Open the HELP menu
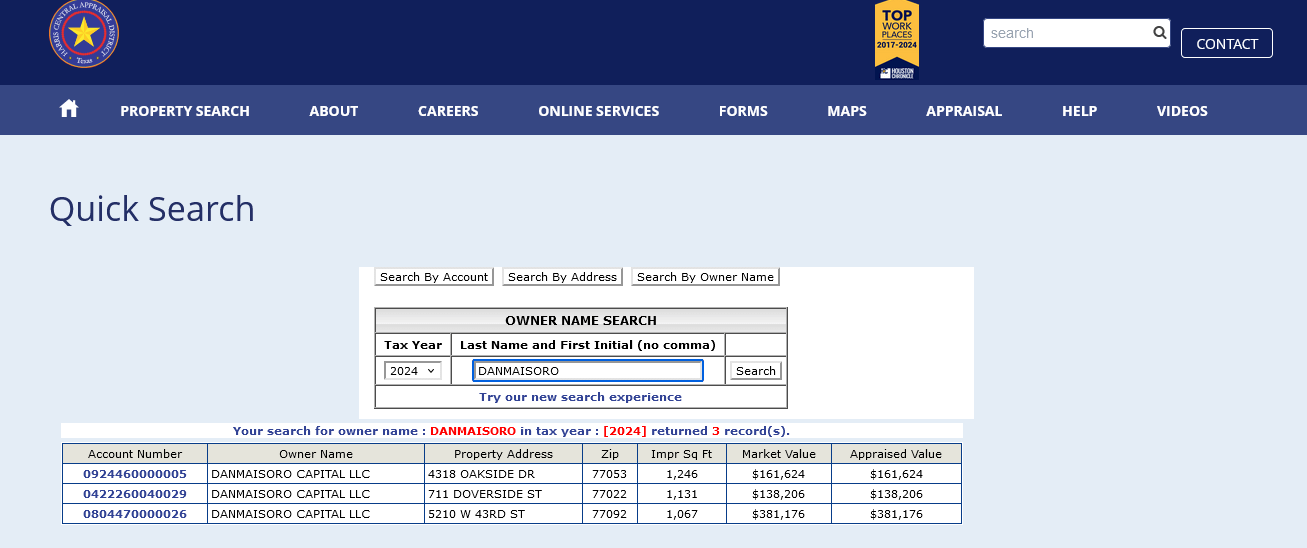The image size is (1307, 548). coord(1080,111)
